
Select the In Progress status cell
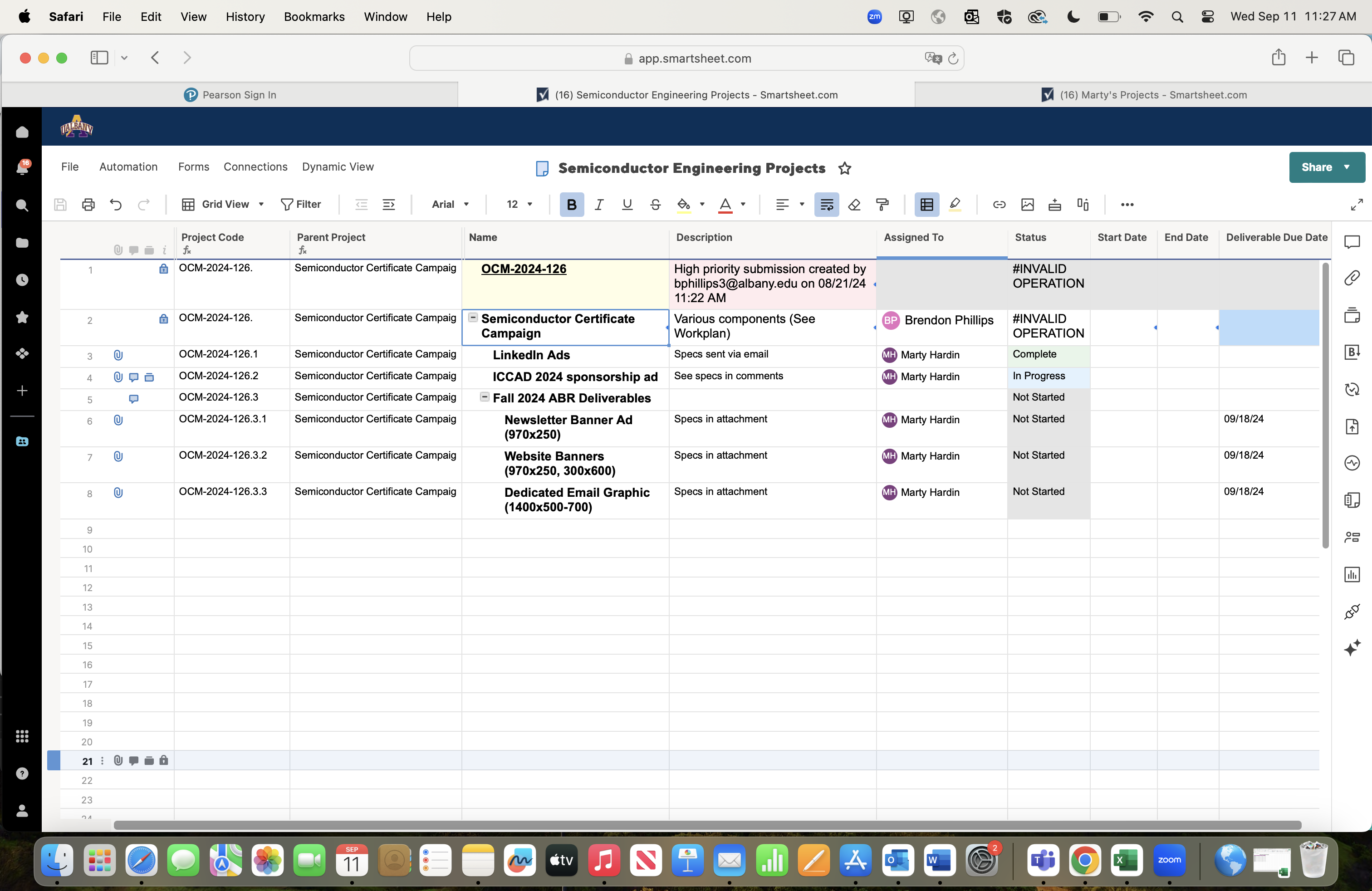tap(1048, 378)
